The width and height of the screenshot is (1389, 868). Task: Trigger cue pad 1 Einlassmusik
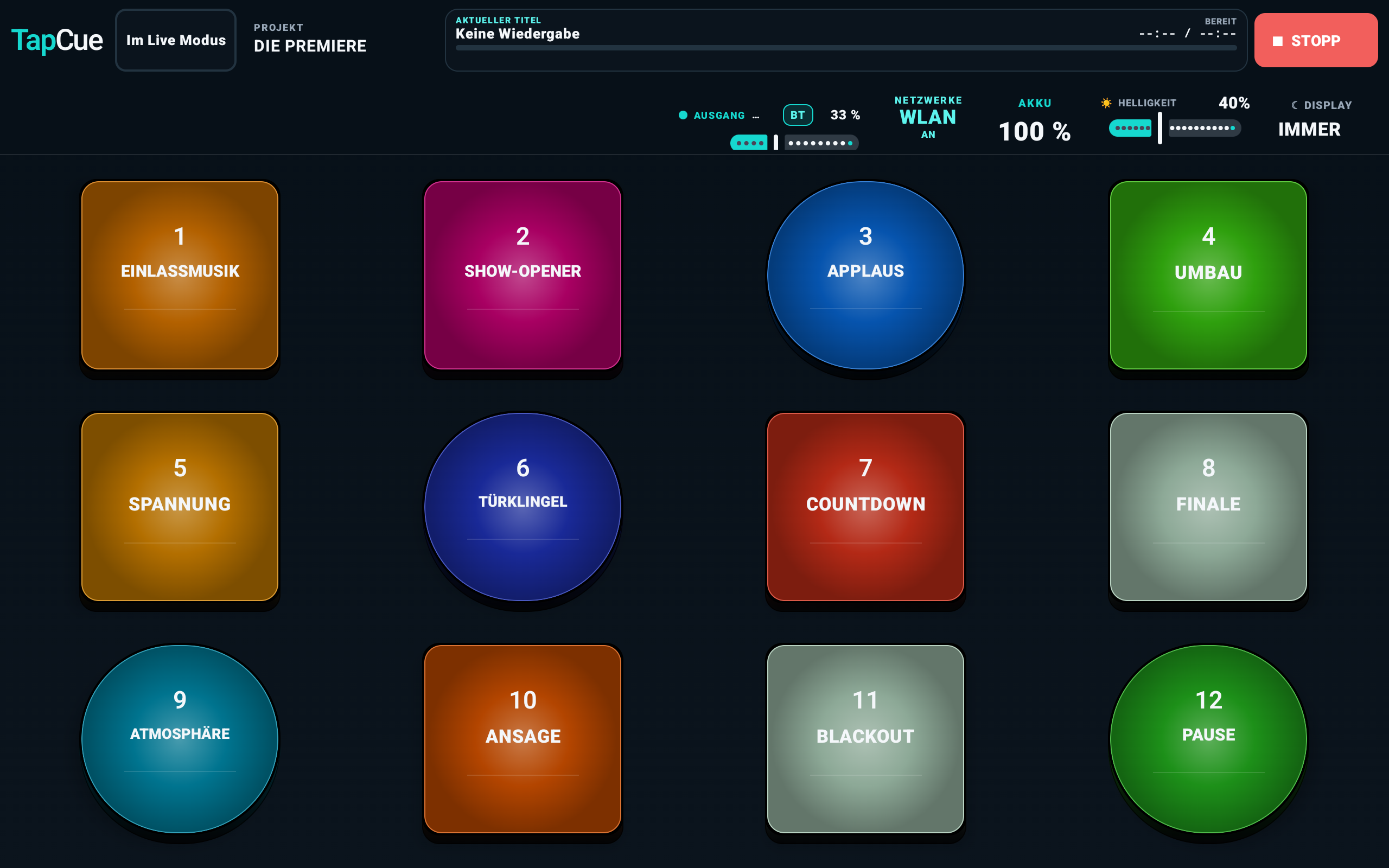pyautogui.click(x=180, y=275)
